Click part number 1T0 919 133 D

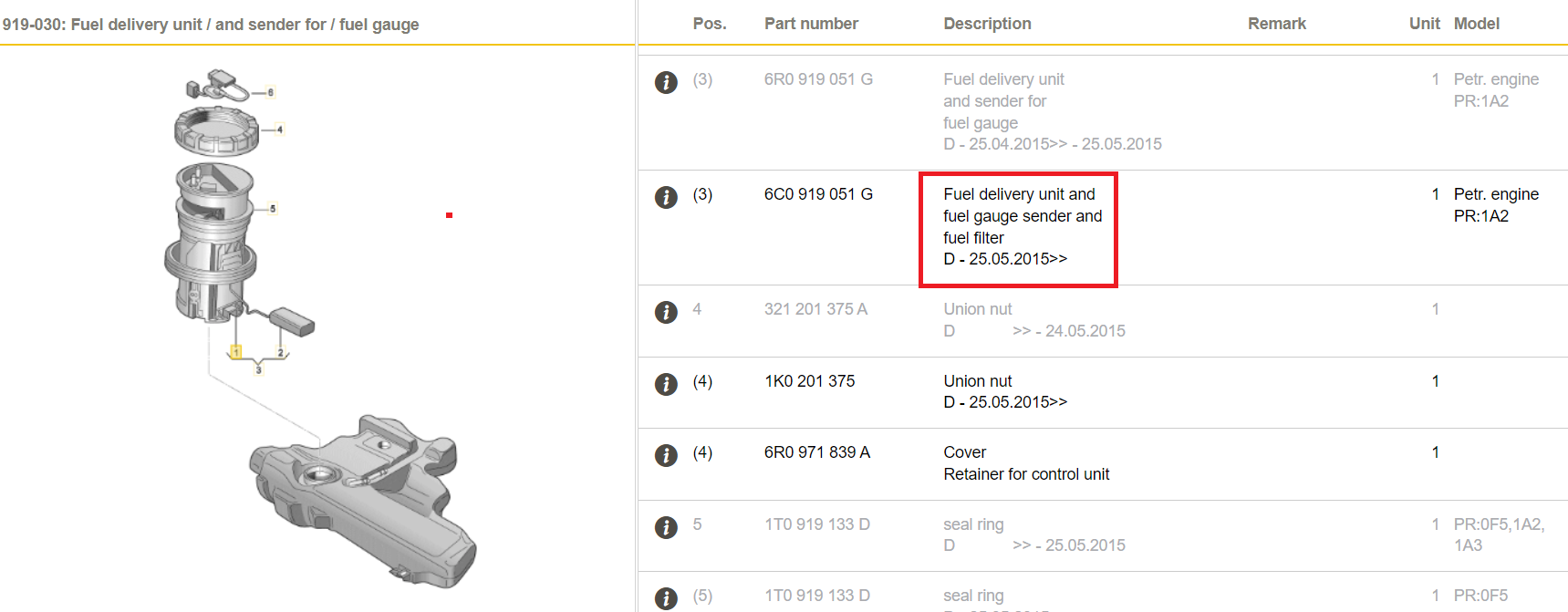(x=816, y=524)
